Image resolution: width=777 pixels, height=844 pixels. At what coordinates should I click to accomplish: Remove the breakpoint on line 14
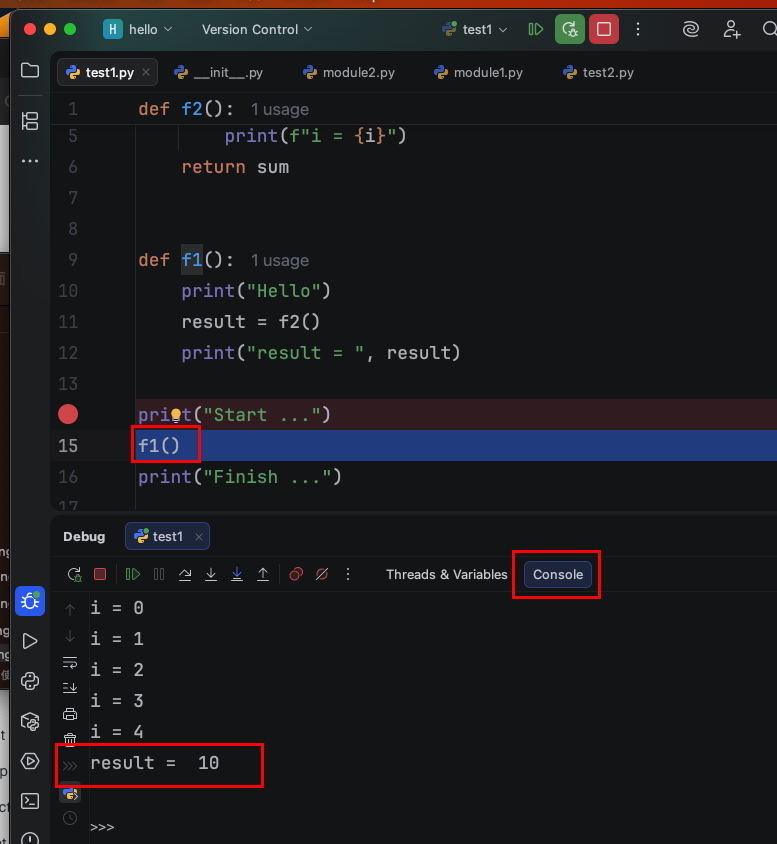(x=68, y=414)
